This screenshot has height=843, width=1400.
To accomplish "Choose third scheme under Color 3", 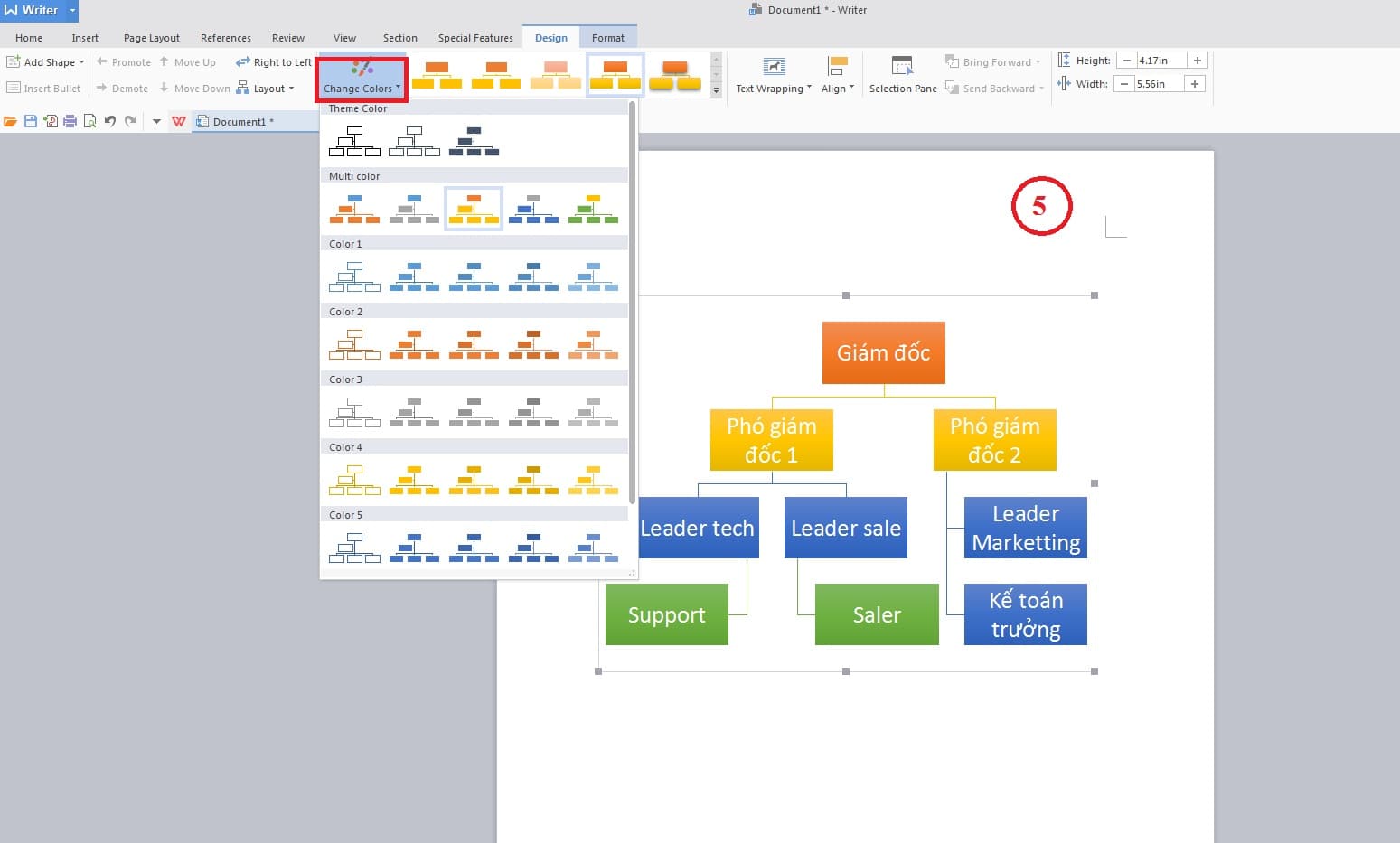I will (474, 412).
